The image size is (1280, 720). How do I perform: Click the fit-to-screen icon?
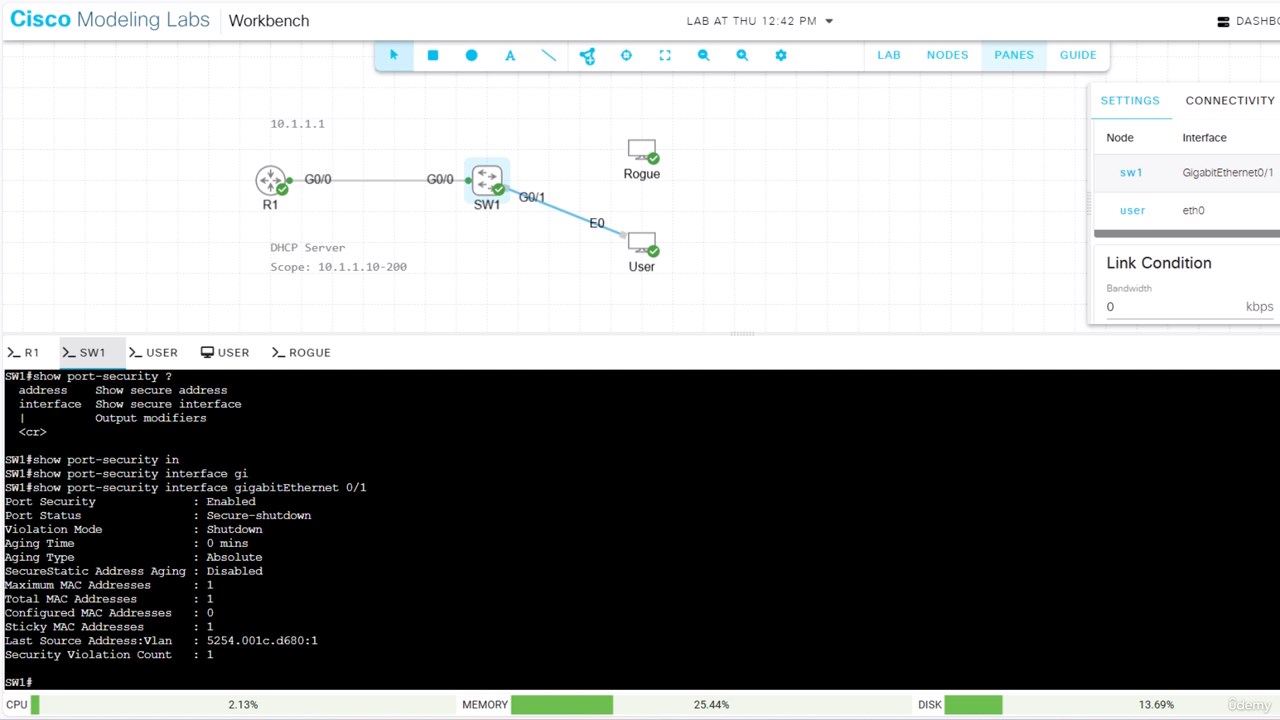tap(665, 55)
